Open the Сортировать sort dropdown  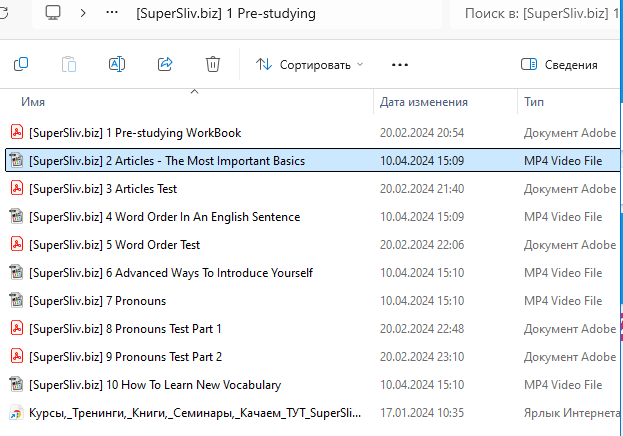click(x=310, y=64)
